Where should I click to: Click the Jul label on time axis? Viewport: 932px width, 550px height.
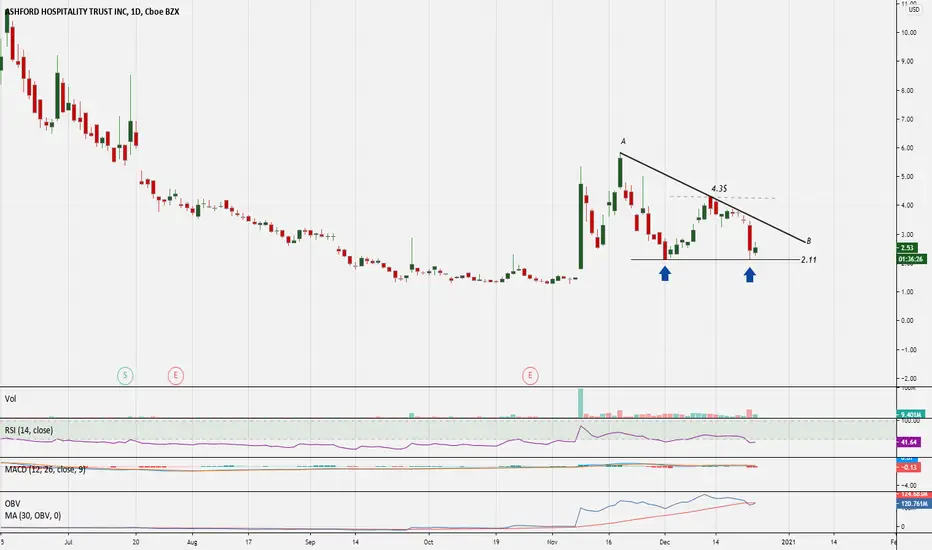coord(68,542)
